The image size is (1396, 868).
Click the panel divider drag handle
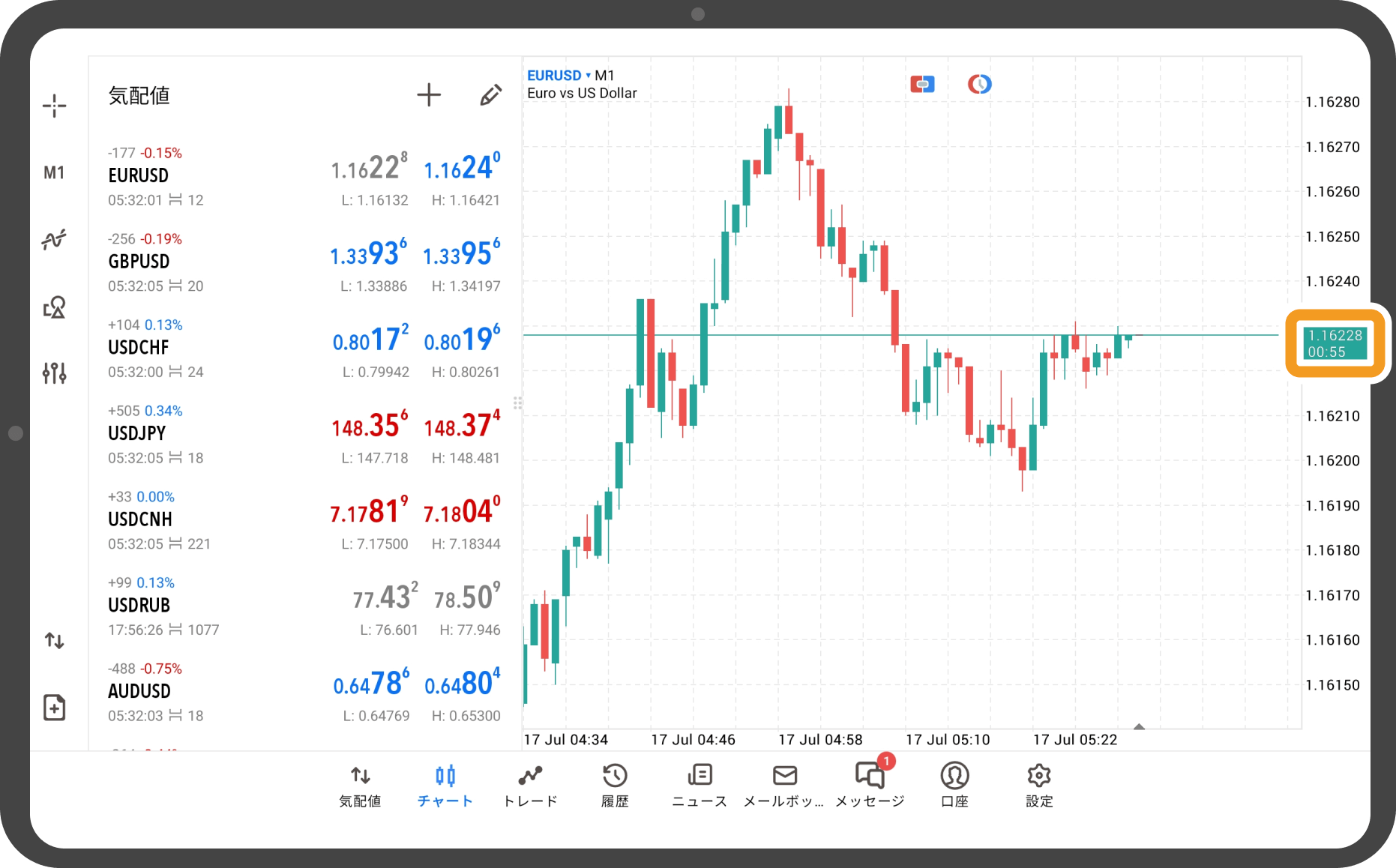tap(517, 403)
